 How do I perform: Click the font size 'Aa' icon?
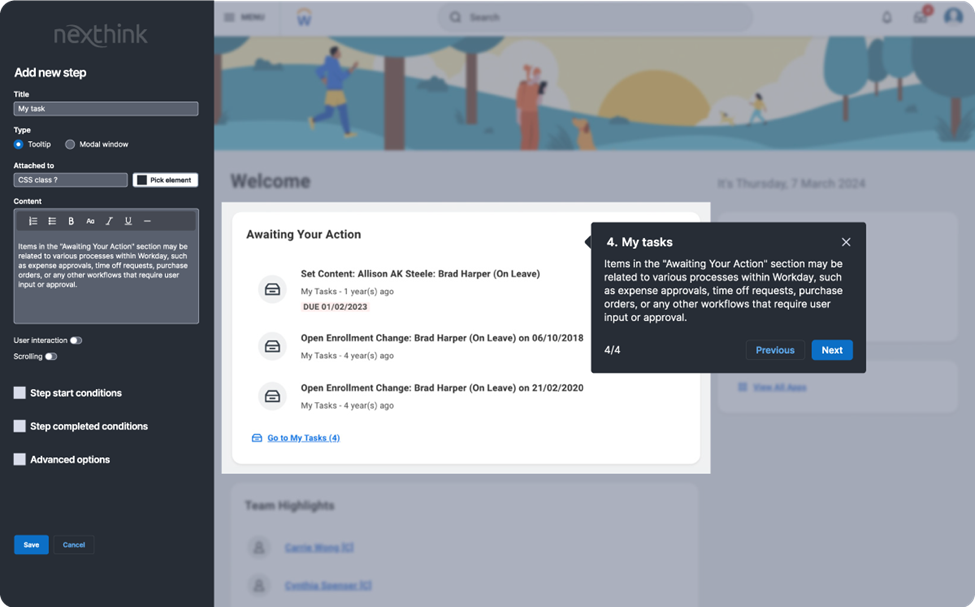point(90,221)
